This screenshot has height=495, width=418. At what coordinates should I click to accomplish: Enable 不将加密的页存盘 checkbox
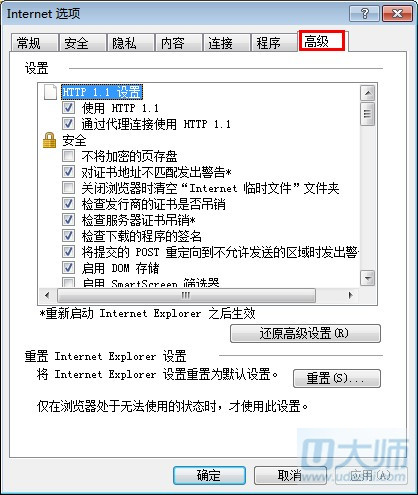click(68, 156)
